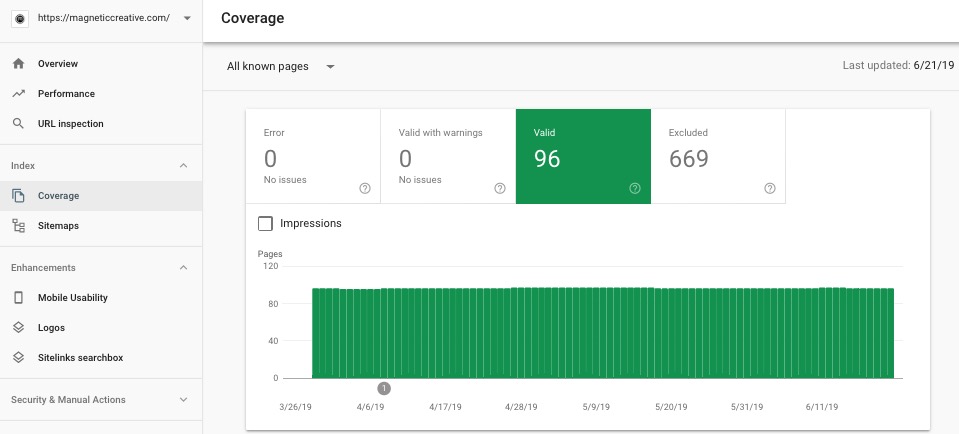Click the 5/20/19 date axis label

coord(671,407)
